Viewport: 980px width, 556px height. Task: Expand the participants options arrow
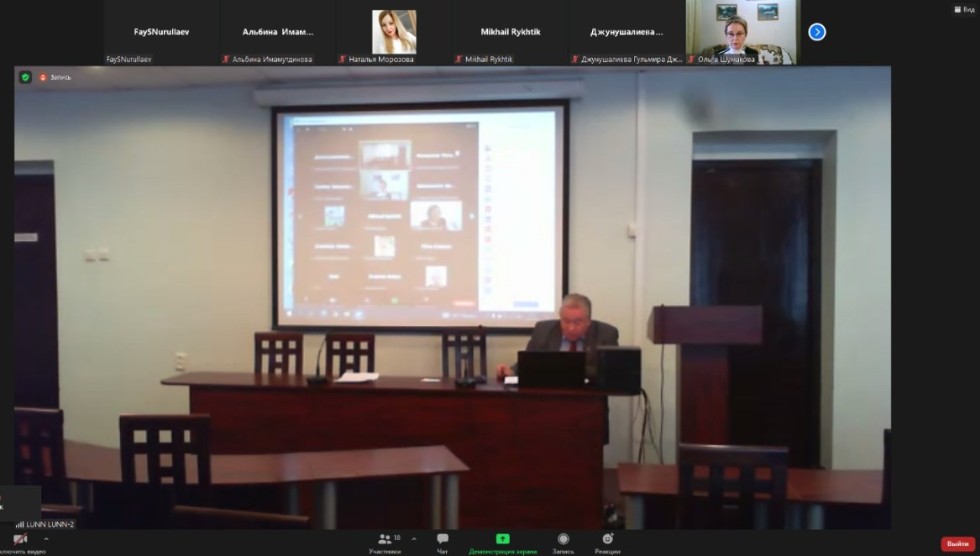[x=411, y=538]
